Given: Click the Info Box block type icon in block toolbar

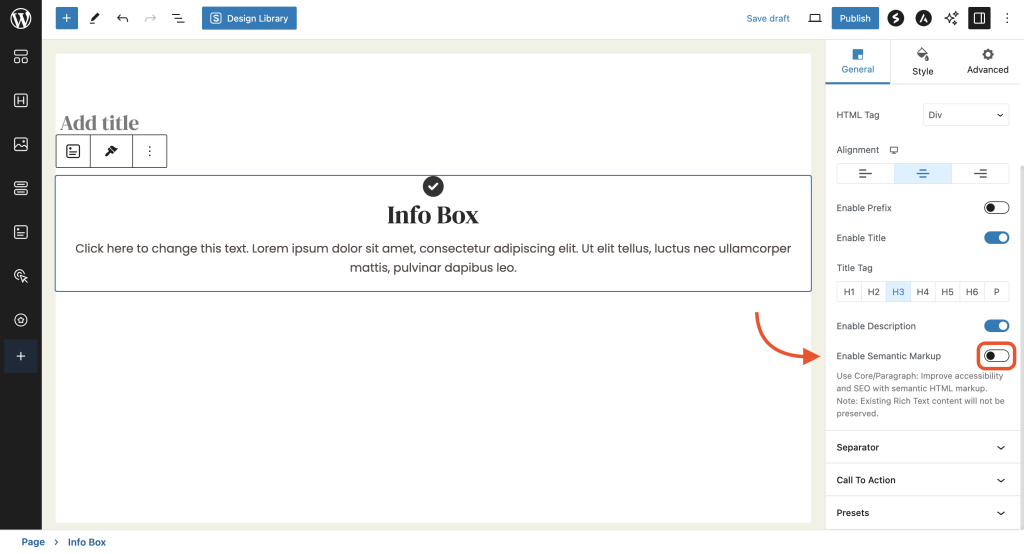Looking at the screenshot, I should click(73, 151).
